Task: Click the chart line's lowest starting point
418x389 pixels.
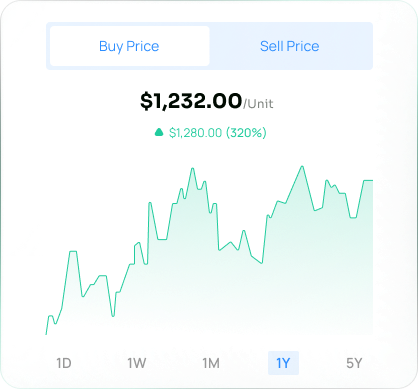Action: [x=46, y=334]
